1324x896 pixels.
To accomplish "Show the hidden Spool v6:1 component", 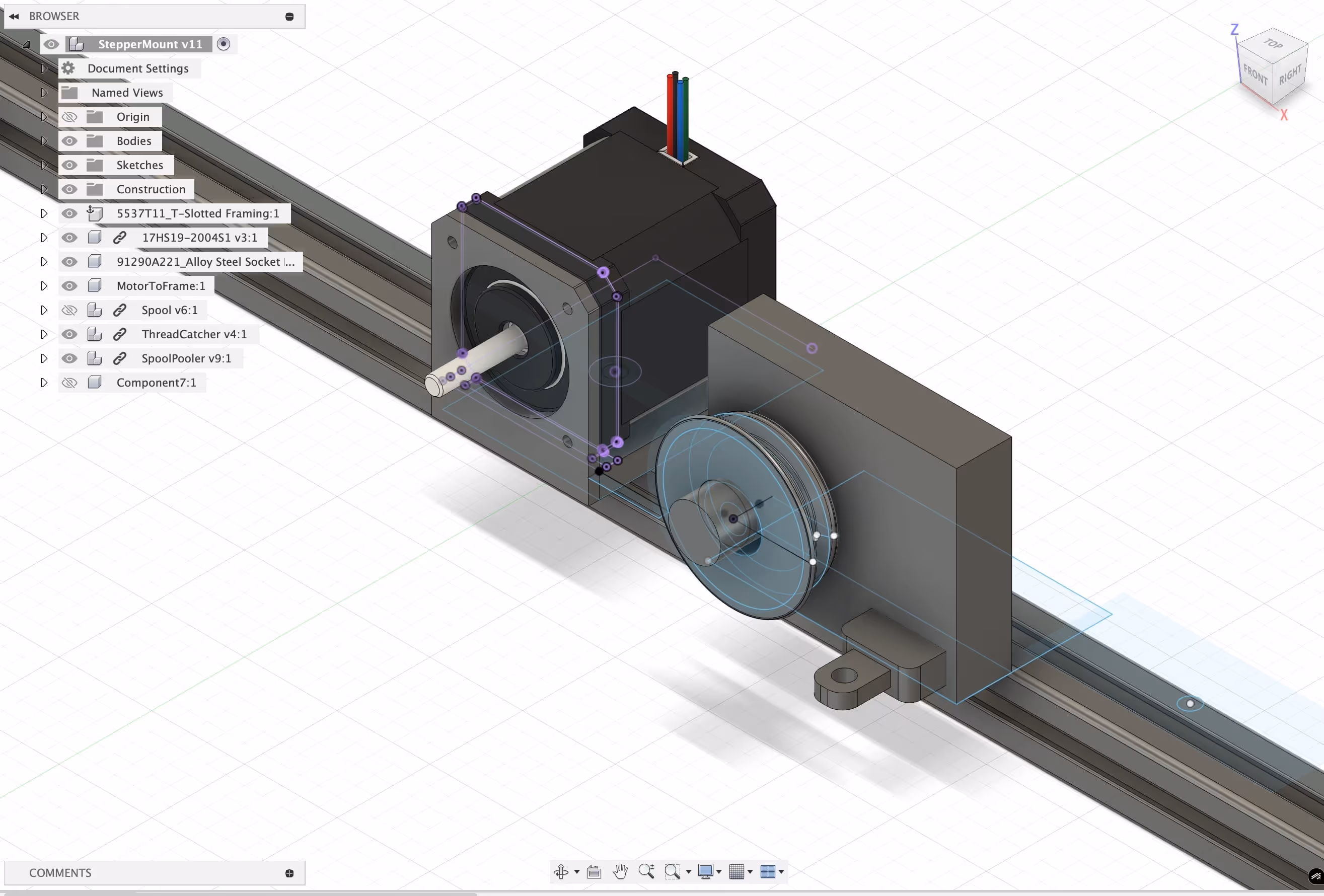I will coord(69,310).
